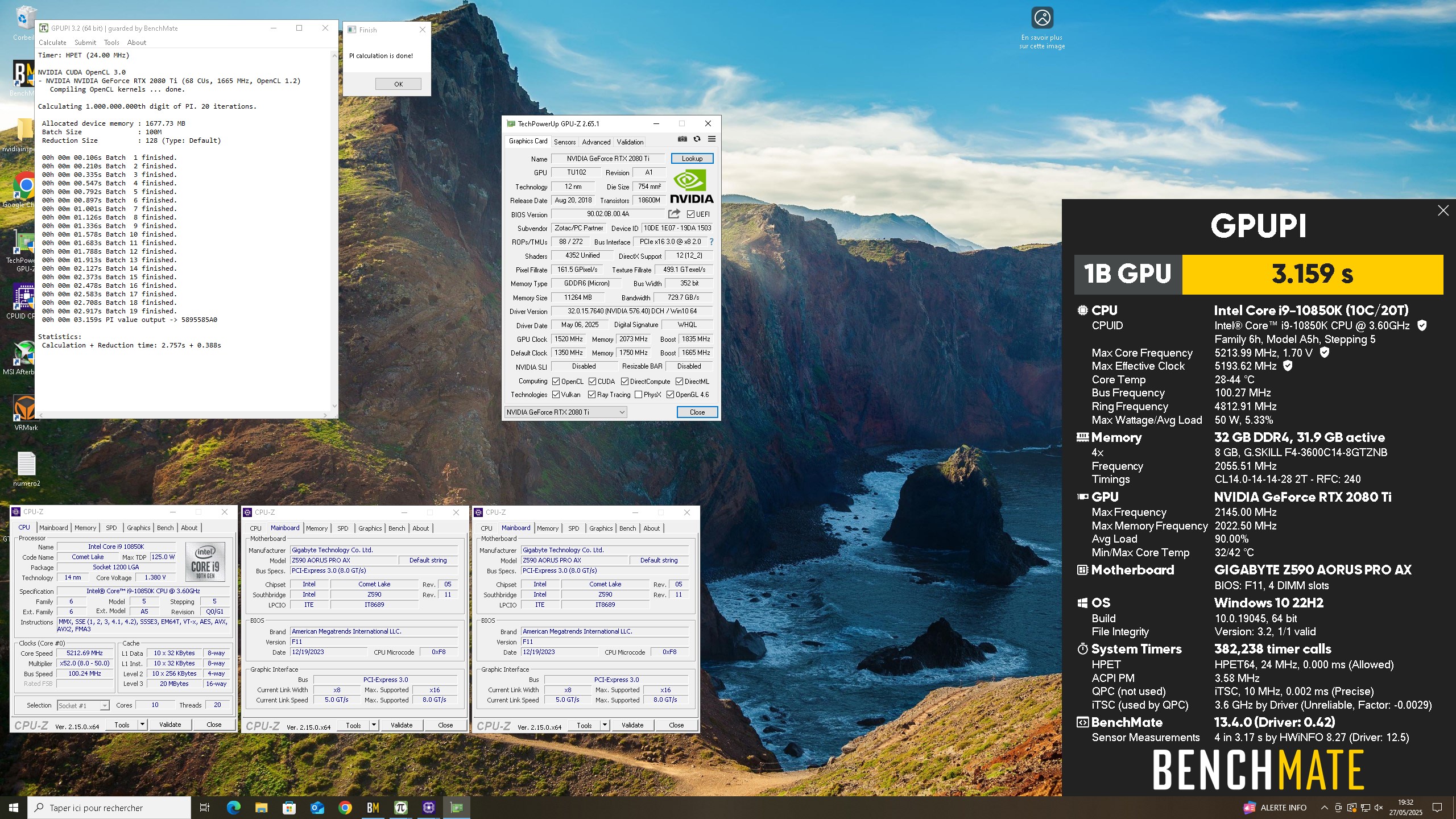
Task: Click the BIOS export share icon in GPU-Z
Action: click(x=674, y=214)
